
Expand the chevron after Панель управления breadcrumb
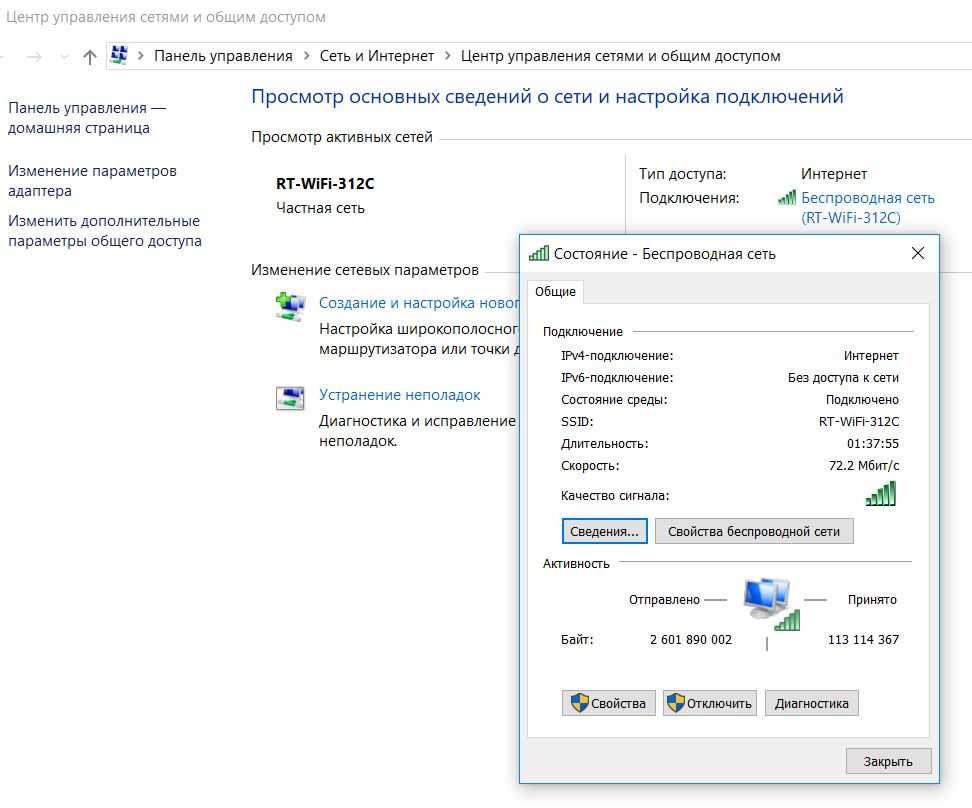click(x=306, y=56)
